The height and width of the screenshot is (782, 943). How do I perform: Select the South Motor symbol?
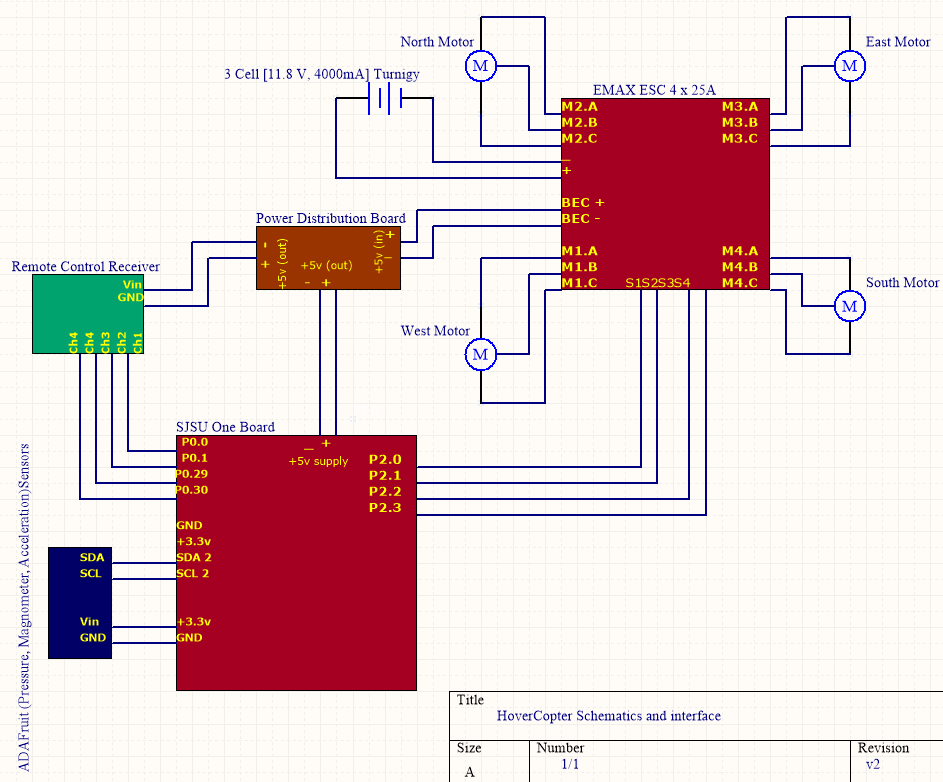pyautogui.click(x=850, y=306)
